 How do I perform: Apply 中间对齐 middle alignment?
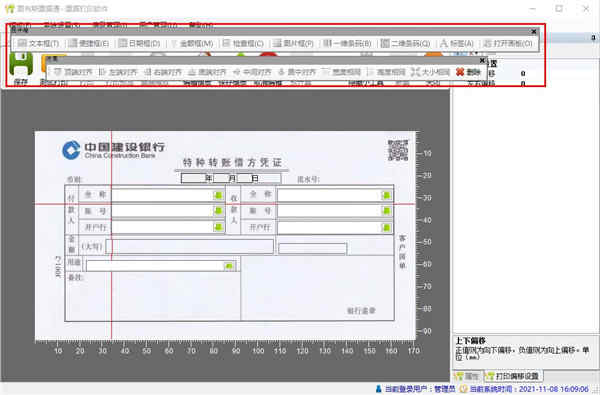252,72
